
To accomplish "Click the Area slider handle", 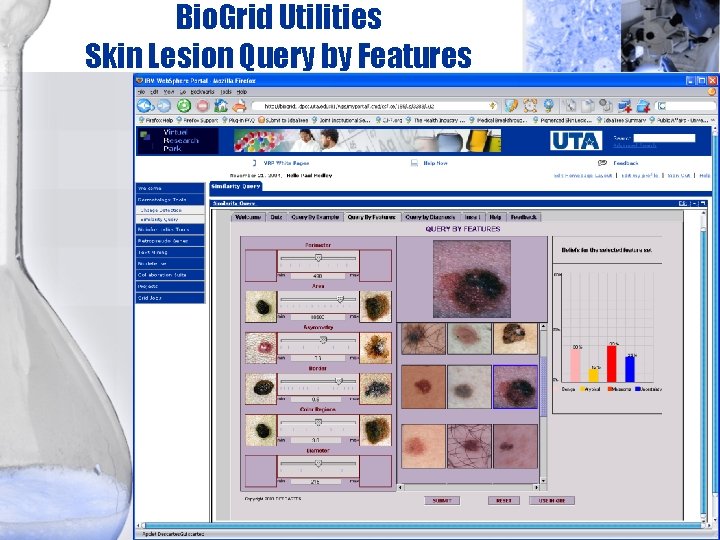I will [340, 299].
